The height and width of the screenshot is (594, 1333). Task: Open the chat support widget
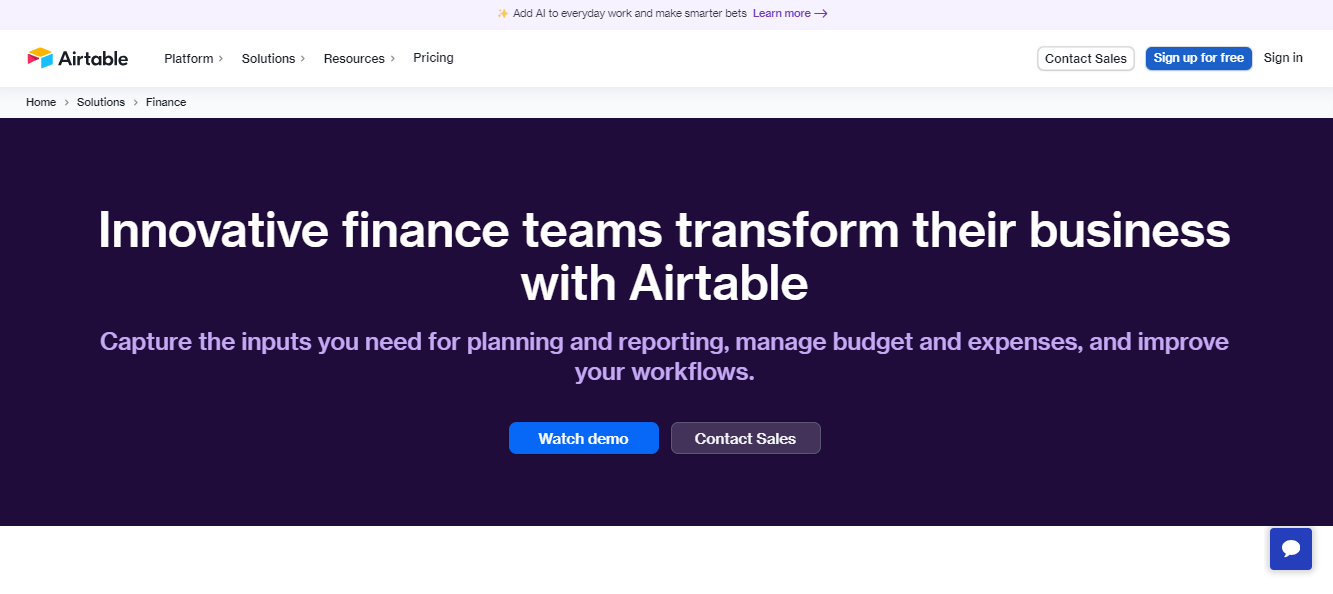point(1290,548)
